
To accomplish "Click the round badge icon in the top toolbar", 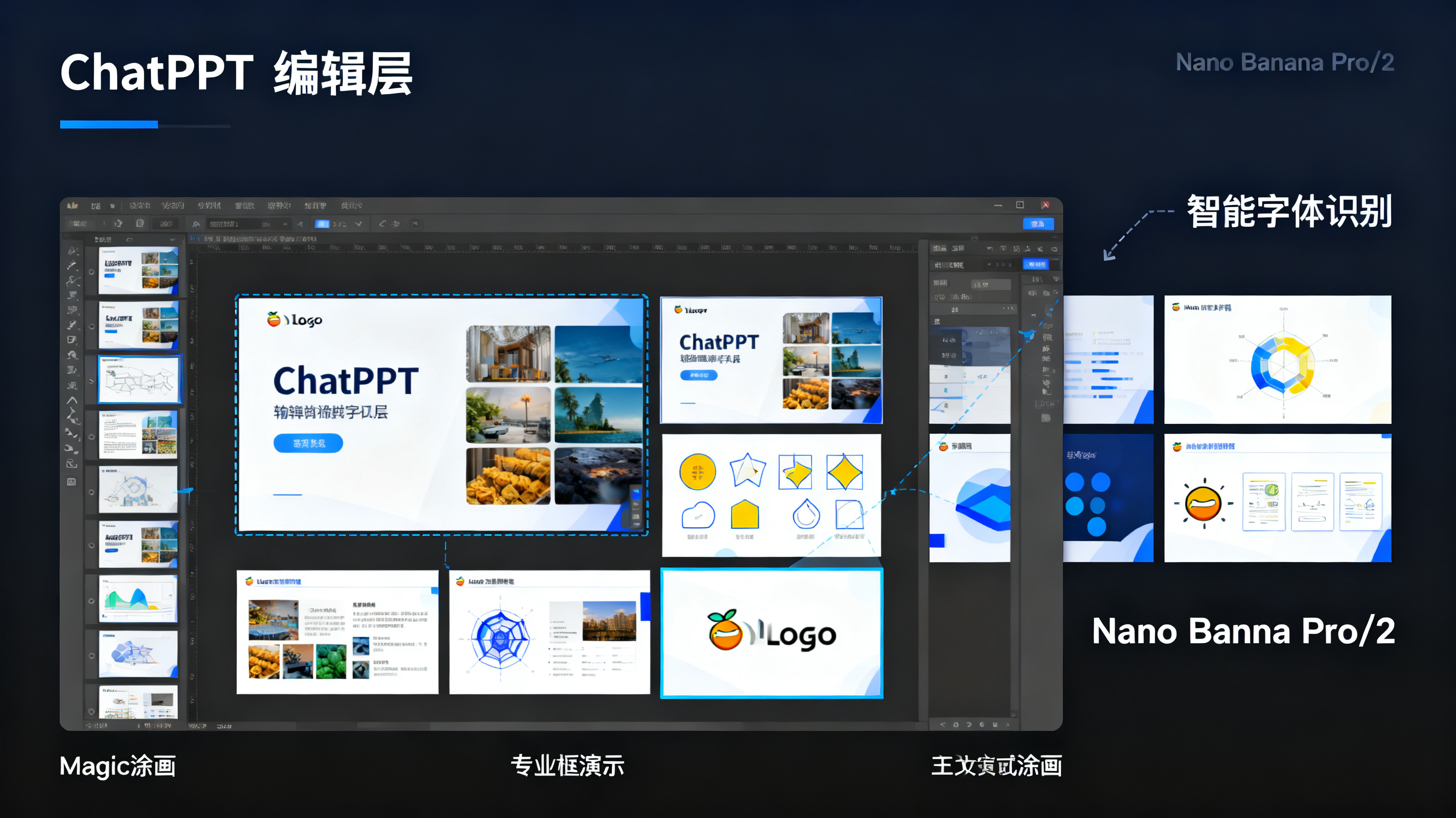I will 140,223.
